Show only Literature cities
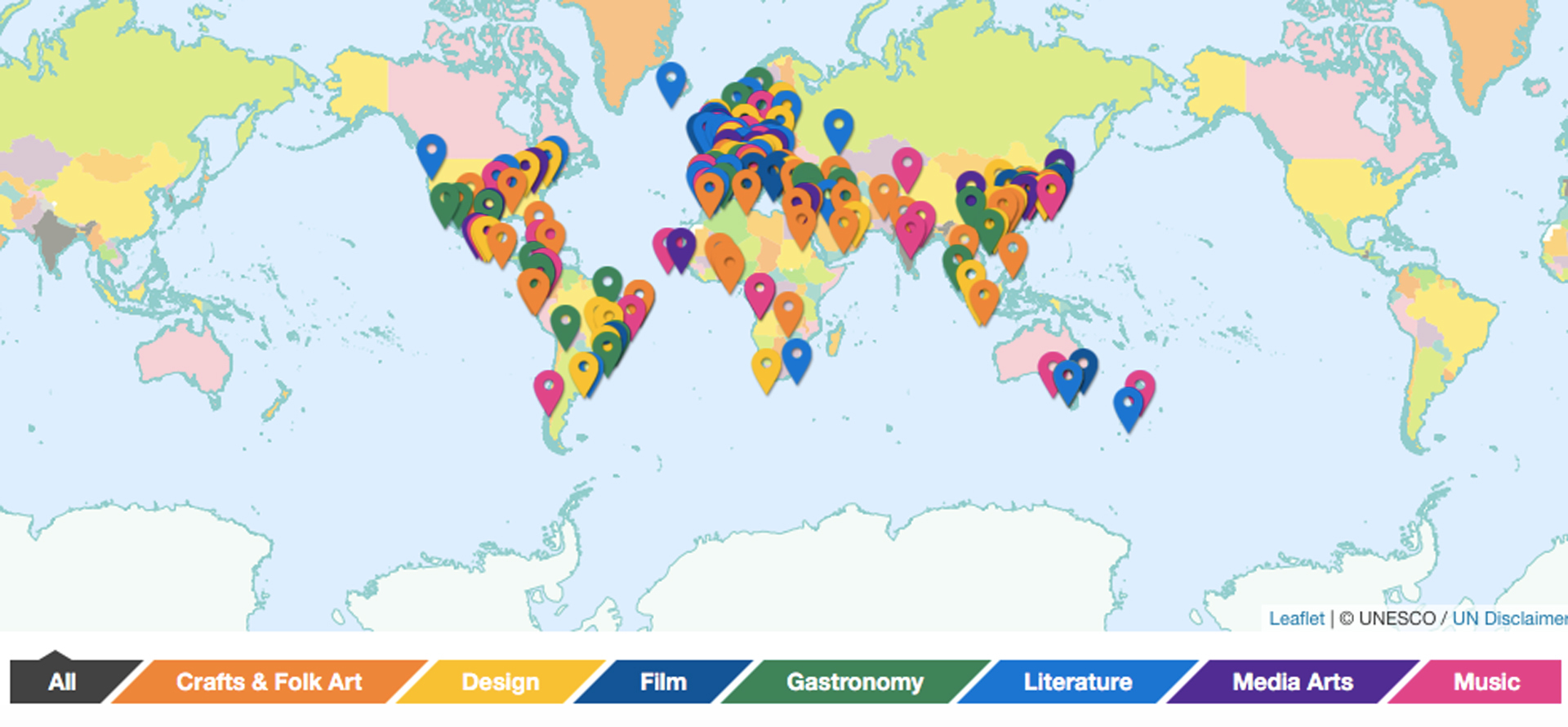The width and height of the screenshot is (1568, 727). 1078,681
